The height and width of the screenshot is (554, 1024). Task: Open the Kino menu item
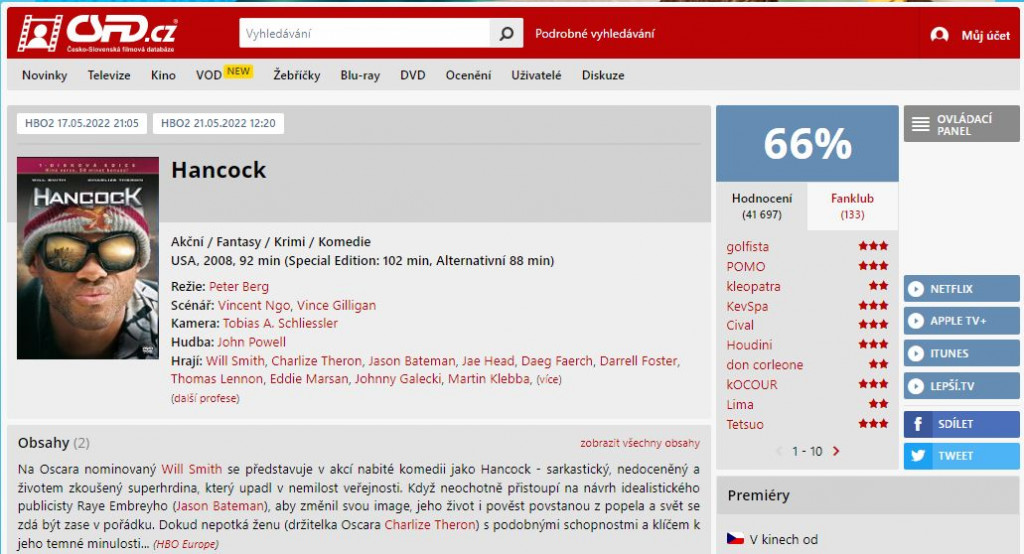click(163, 75)
